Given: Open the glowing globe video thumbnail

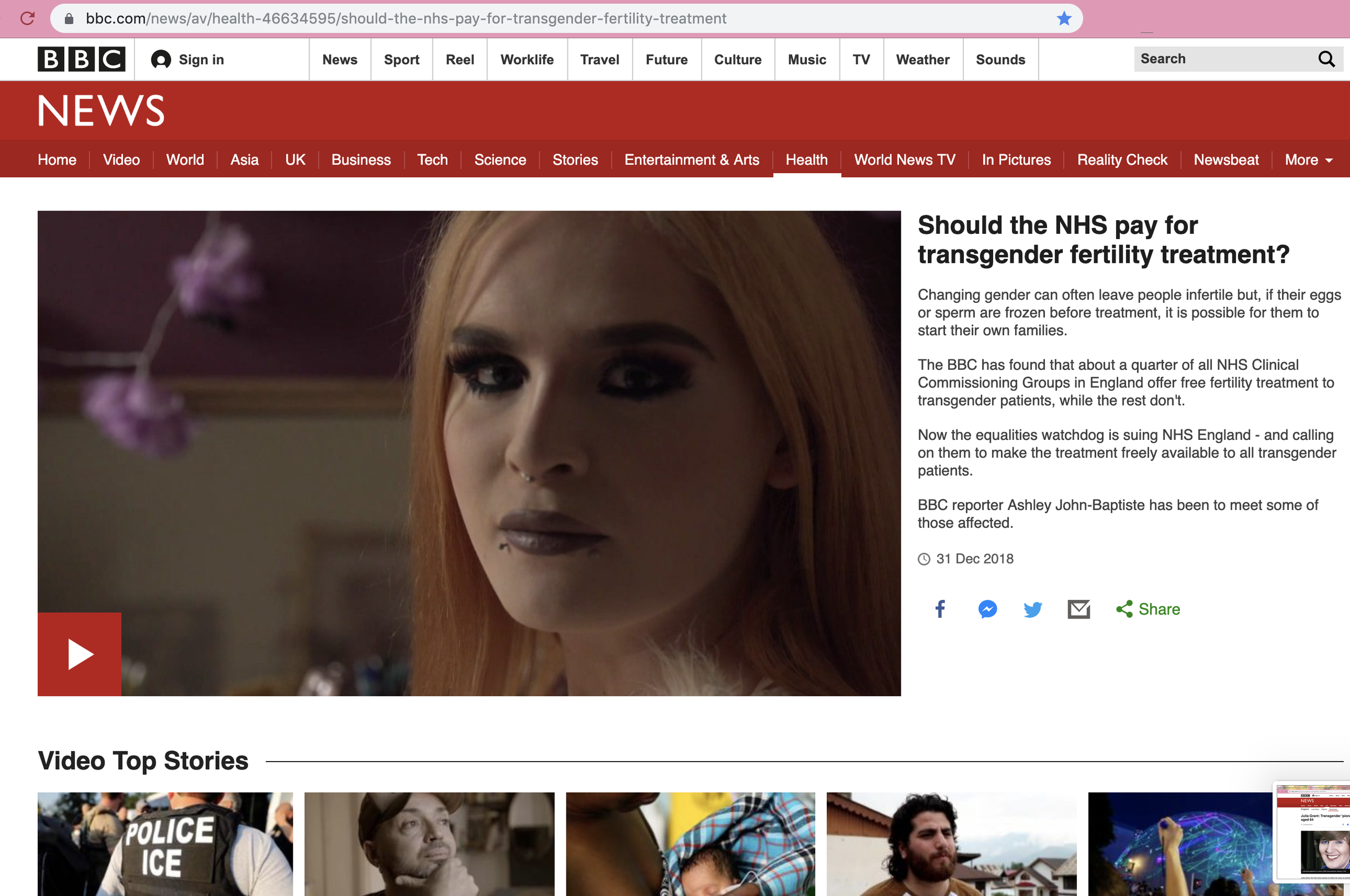Looking at the screenshot, I should pos(1180,844).
